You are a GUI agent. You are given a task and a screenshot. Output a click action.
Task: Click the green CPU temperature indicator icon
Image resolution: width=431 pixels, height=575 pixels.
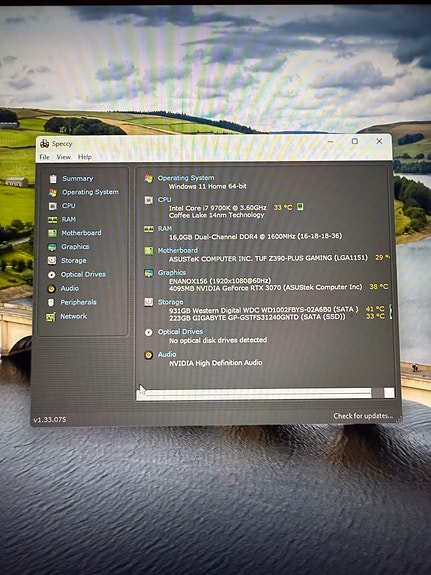300,207
